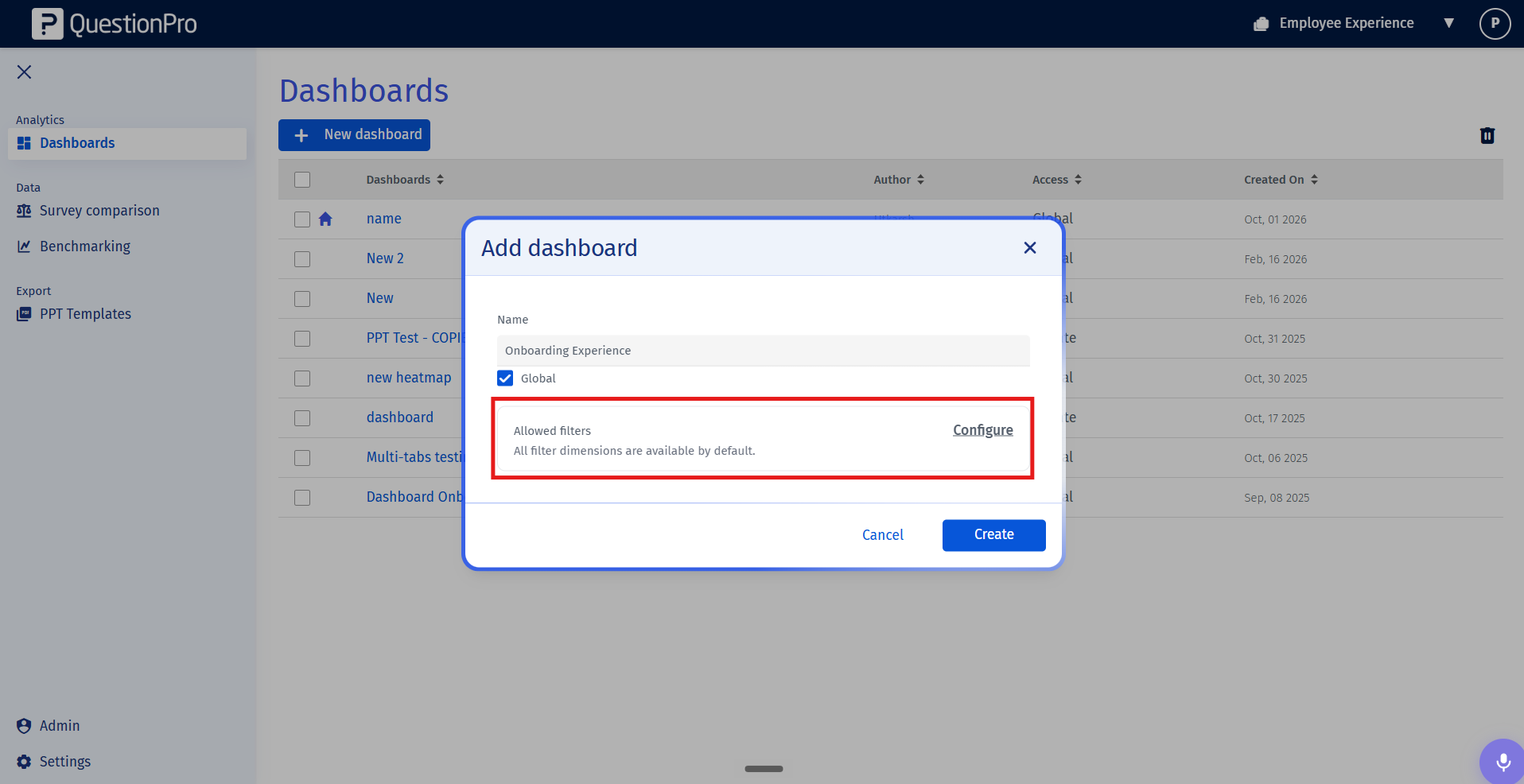This screenshot has width=1524, height=784.
Task: Click the New dashboard button
Action: tap(354, 135)
